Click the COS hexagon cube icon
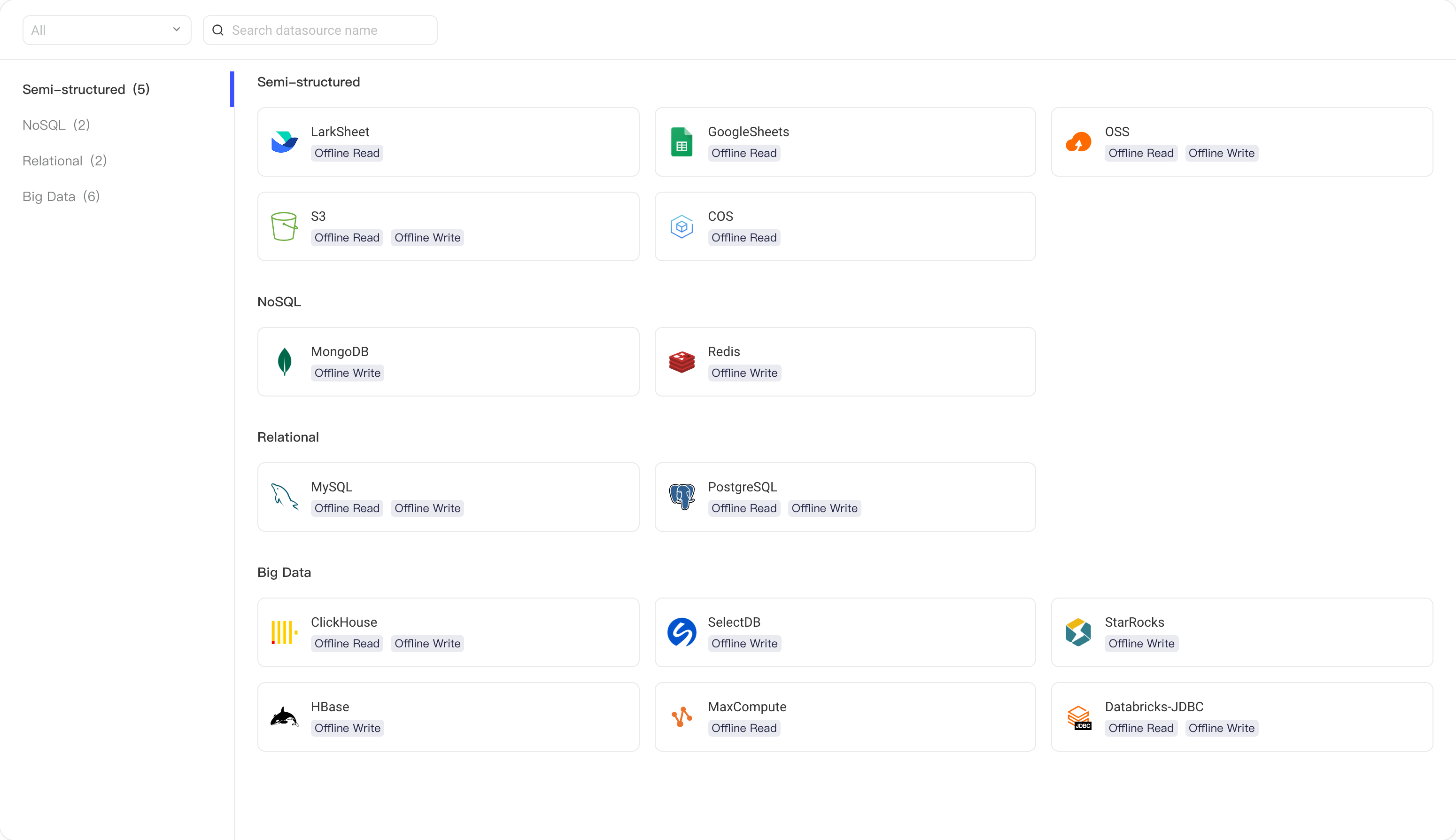 point(682,226)
